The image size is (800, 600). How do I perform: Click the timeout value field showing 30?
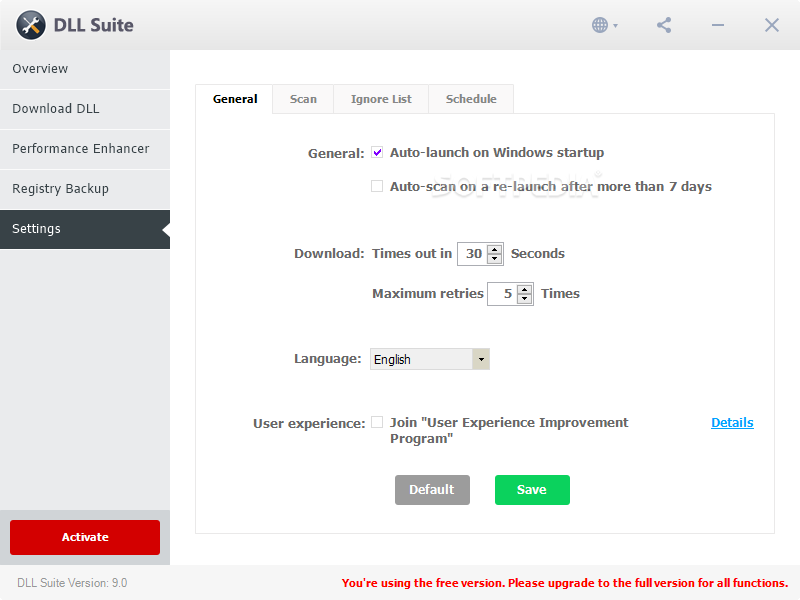pyautogui.click(x=473, y=254)
